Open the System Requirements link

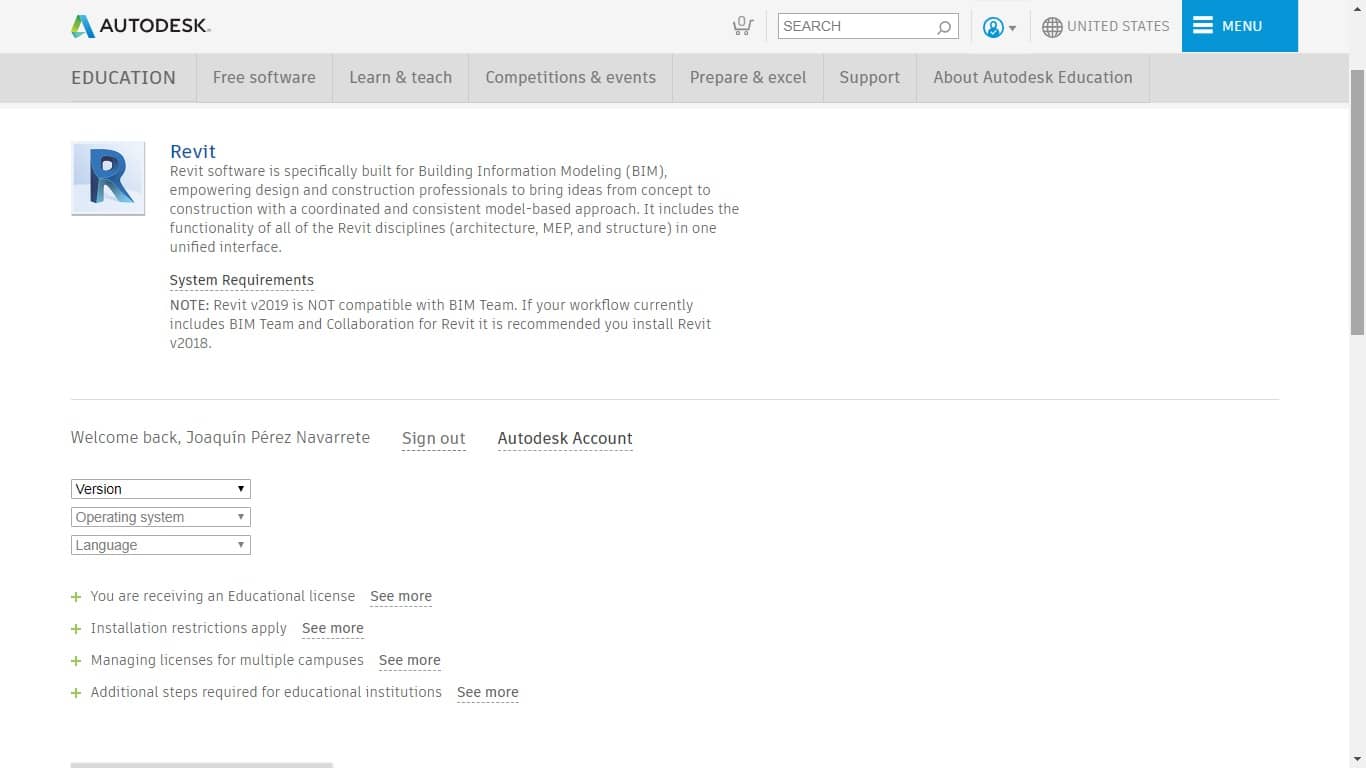(242, 281)
